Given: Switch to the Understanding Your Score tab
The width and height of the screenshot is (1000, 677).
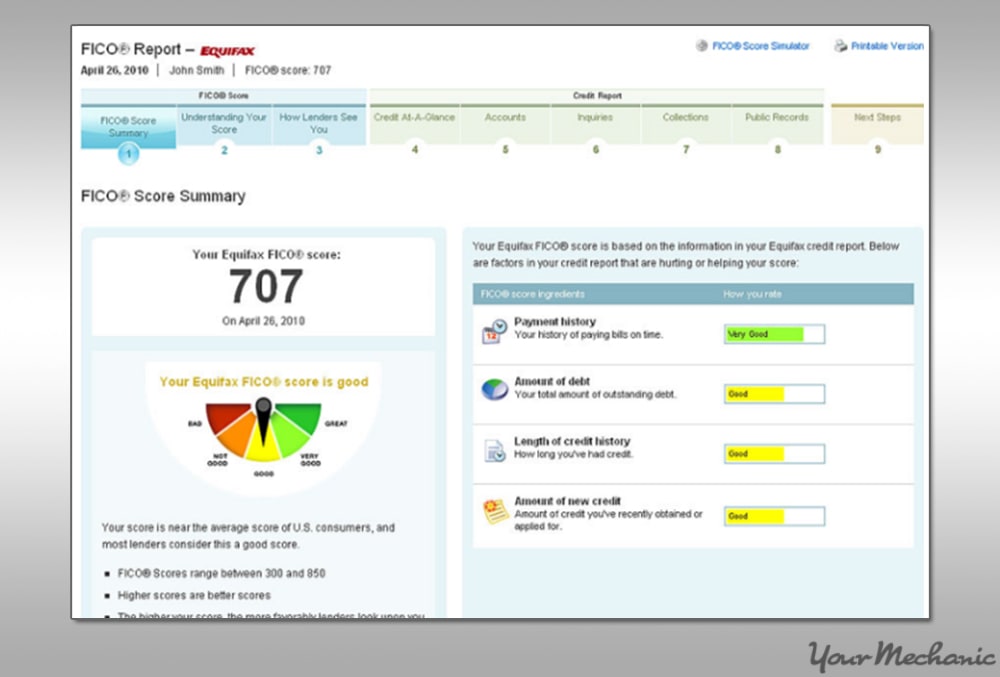Looking at the screenshot, I should point(224,124).
